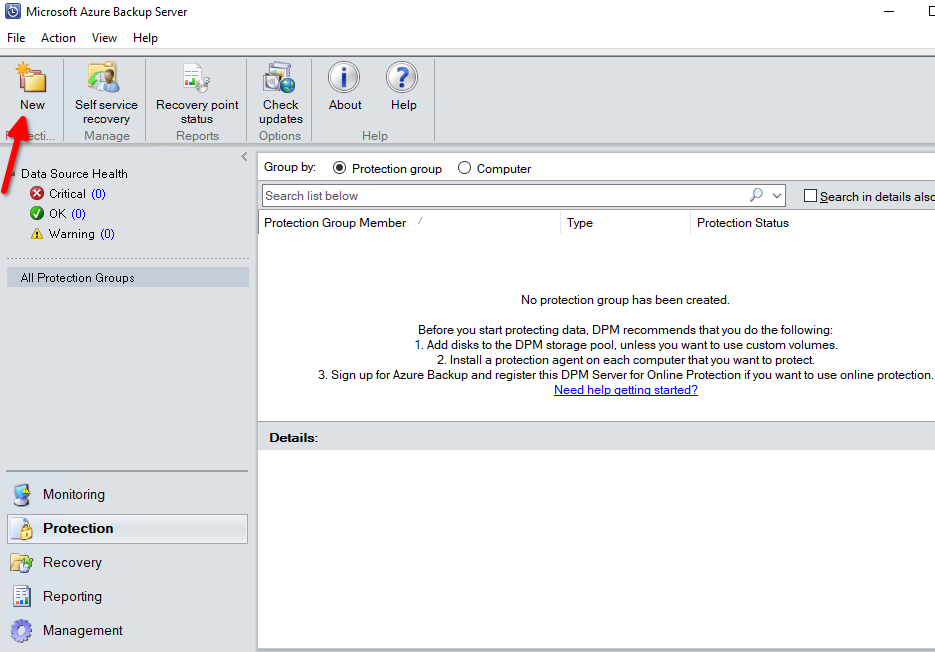Image resolution: width=935 pixels, height=652 pixels.
Task: Filter by Critical (0) health
Action: click(77, 193)
